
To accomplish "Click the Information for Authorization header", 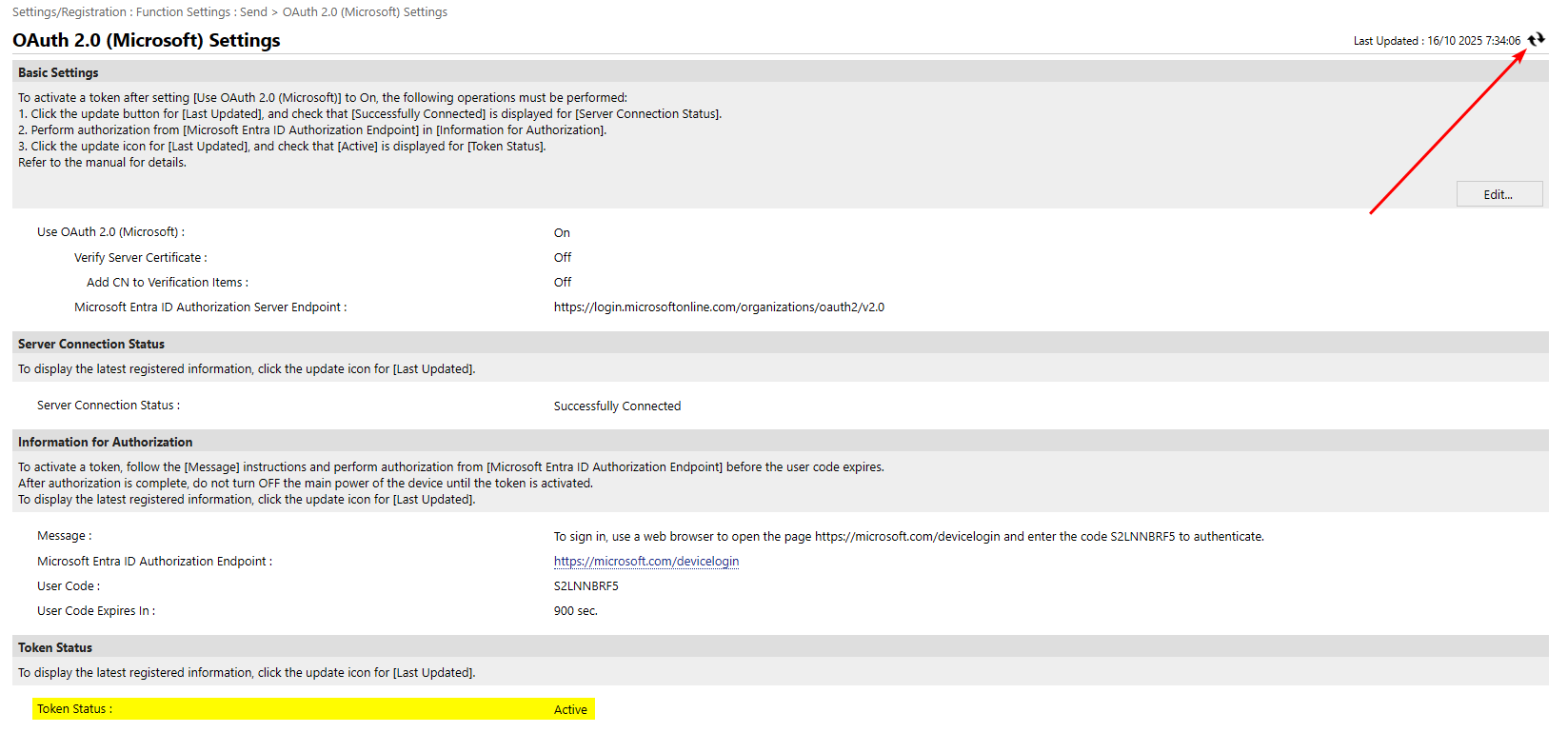I will point(105,442).
